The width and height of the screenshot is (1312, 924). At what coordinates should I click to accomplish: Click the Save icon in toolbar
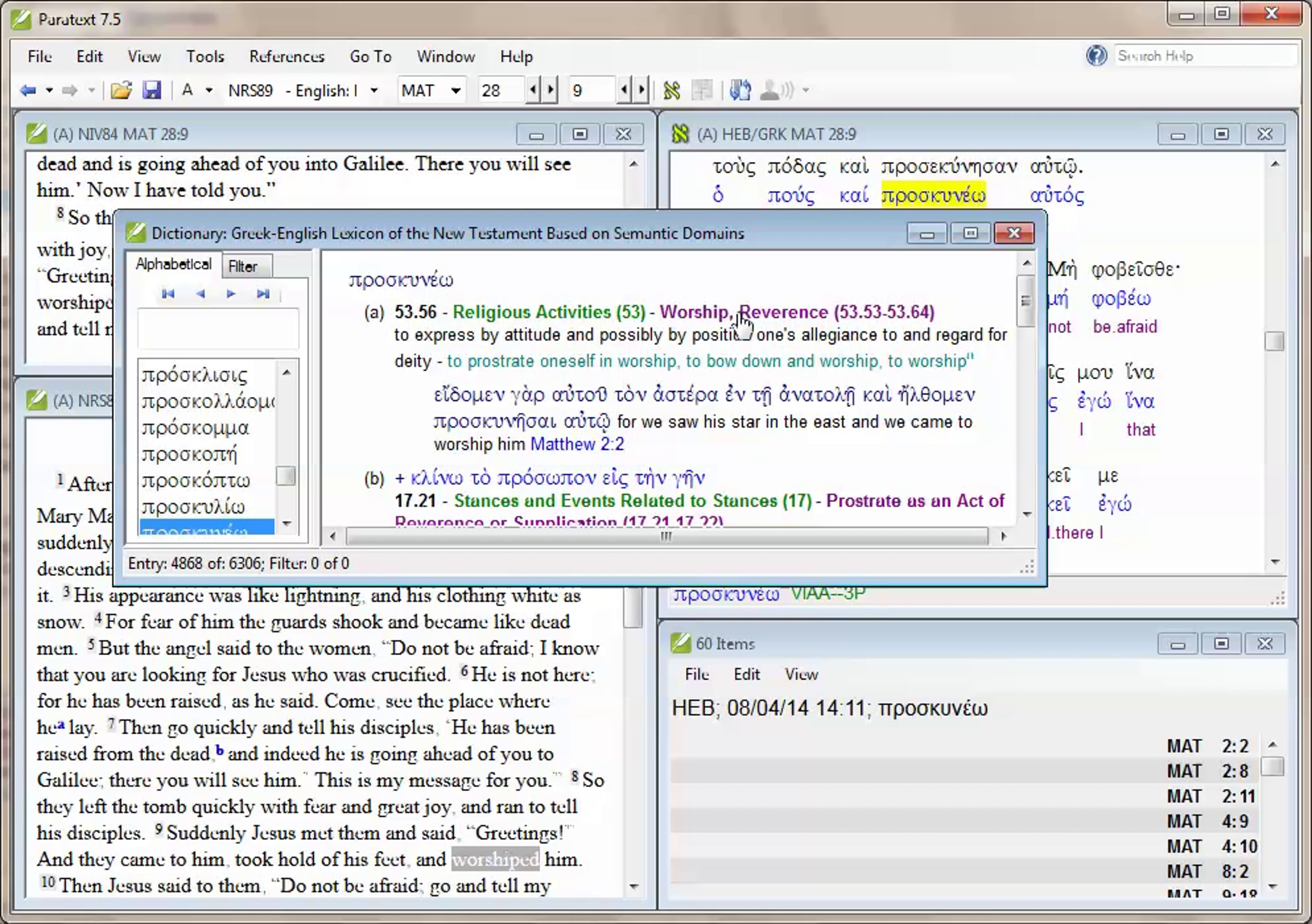pos(151,90)
